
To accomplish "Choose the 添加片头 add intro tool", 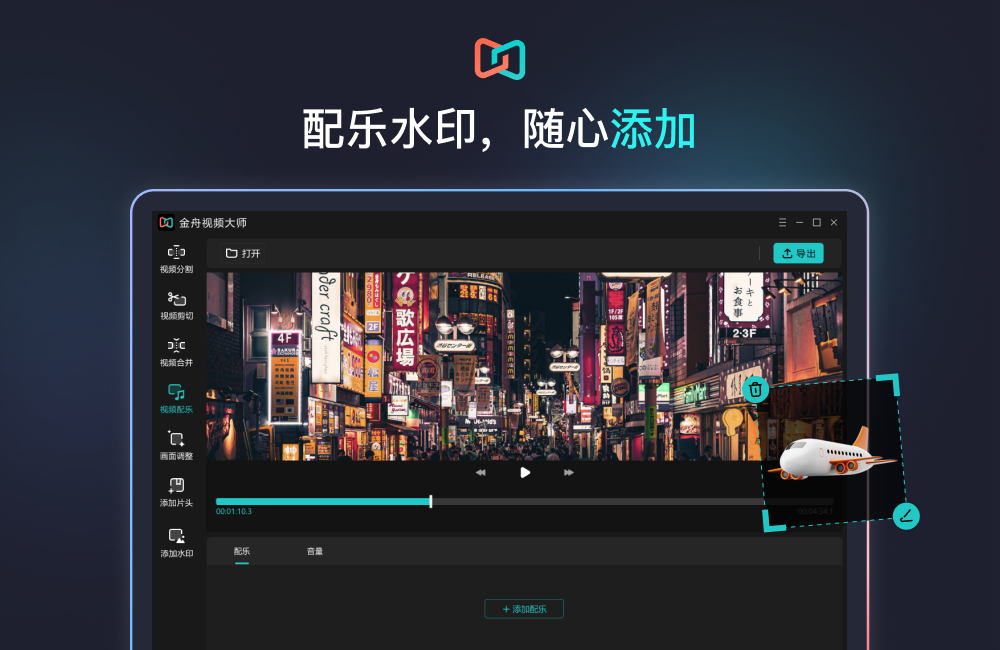I will coord(176,492).
